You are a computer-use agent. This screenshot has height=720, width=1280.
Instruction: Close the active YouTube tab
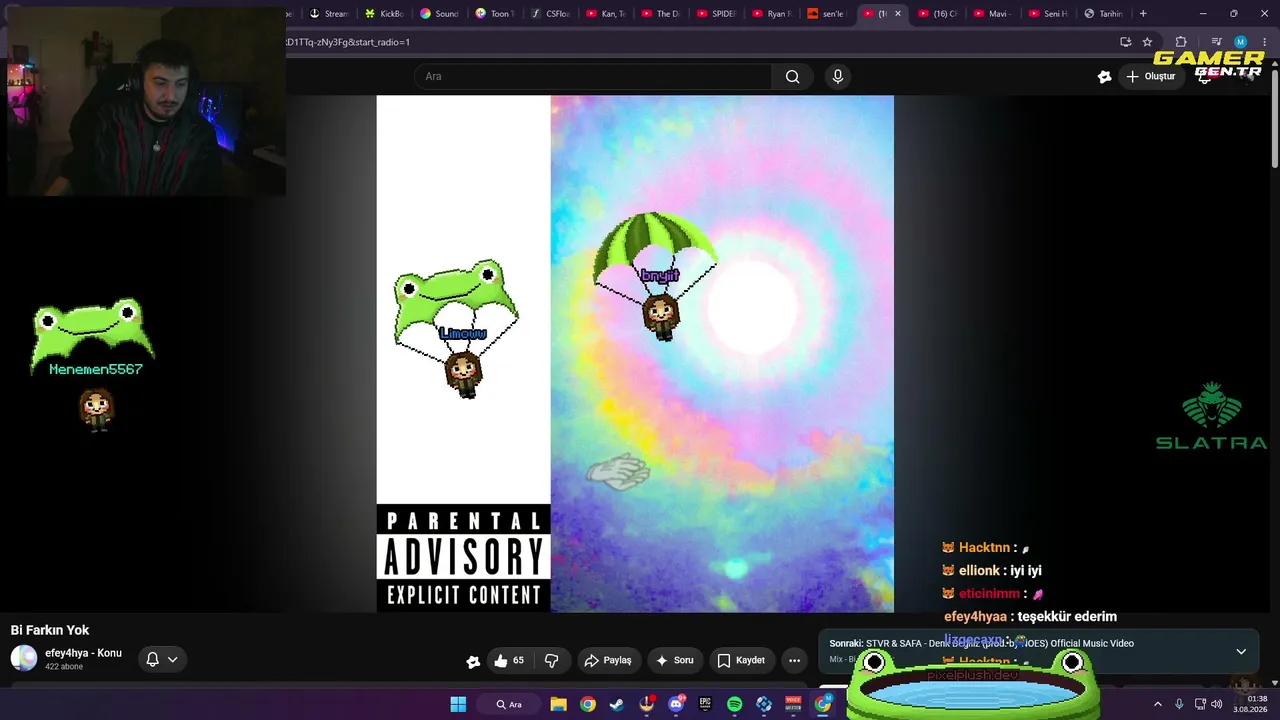tap(897, 14)
